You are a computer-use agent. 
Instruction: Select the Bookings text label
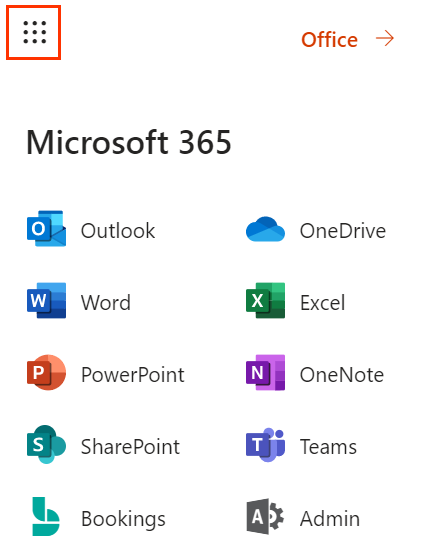pos(124,519)
